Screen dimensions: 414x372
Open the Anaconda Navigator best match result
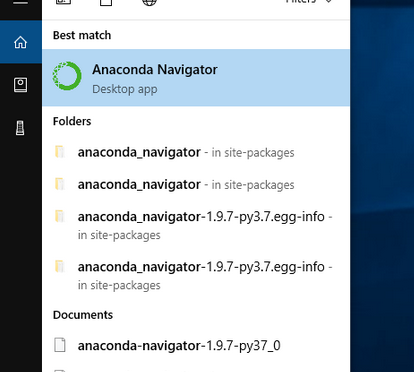click(x=196, y=78)
